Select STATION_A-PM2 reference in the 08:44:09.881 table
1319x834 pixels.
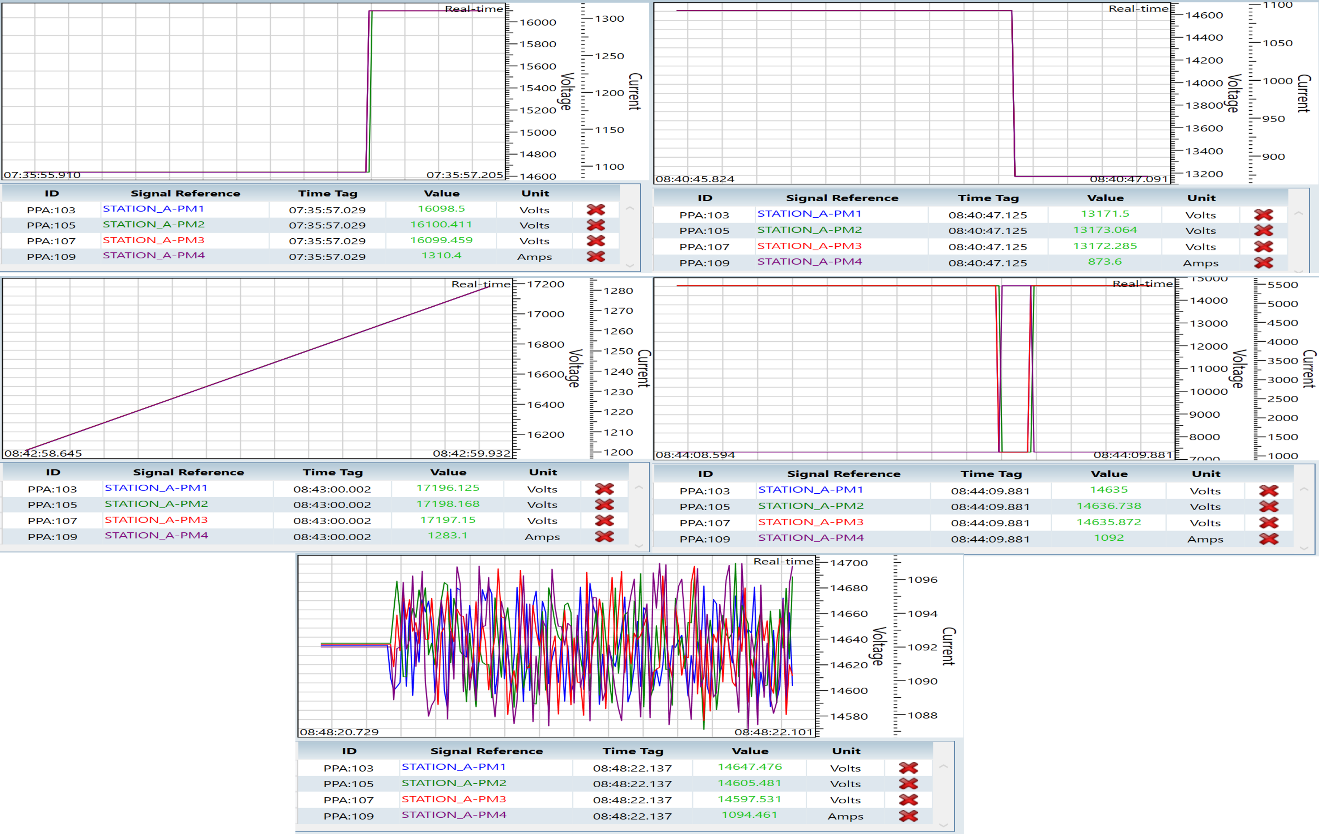pyautogui.click(x=810, y=507)
